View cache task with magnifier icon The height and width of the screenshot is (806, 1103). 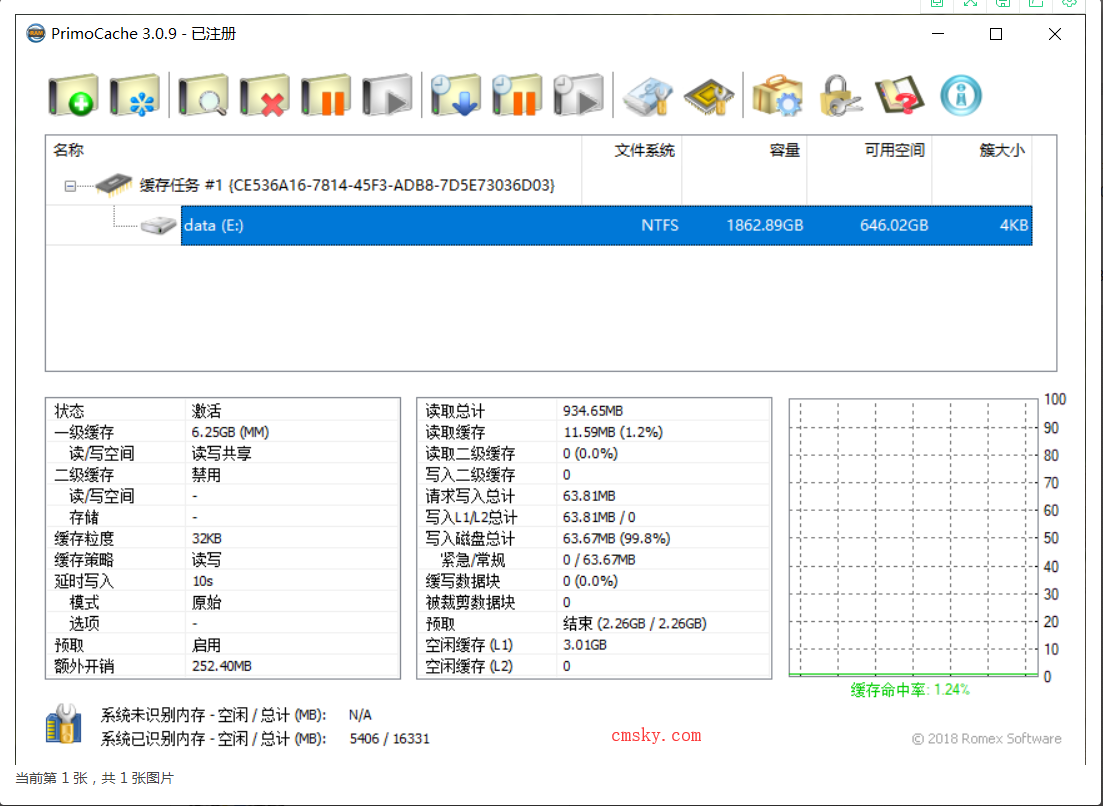coord(203,95)
